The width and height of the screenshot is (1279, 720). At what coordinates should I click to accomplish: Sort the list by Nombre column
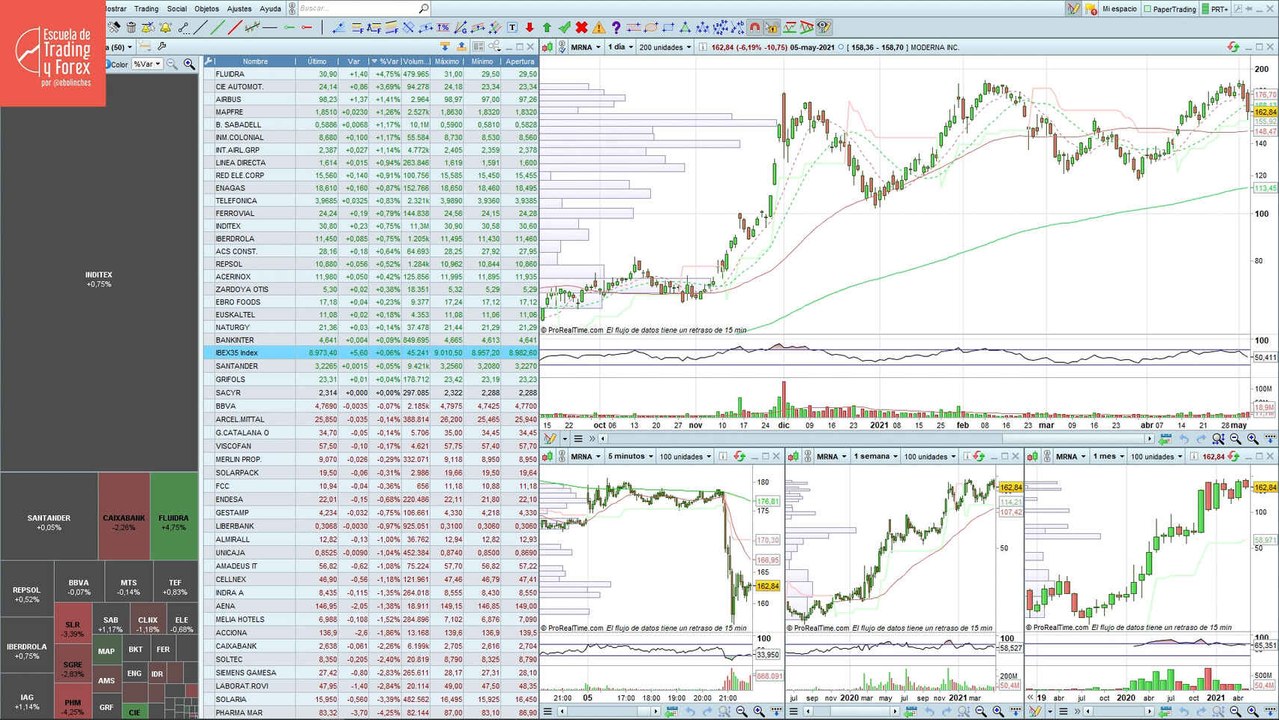[255, 61]
